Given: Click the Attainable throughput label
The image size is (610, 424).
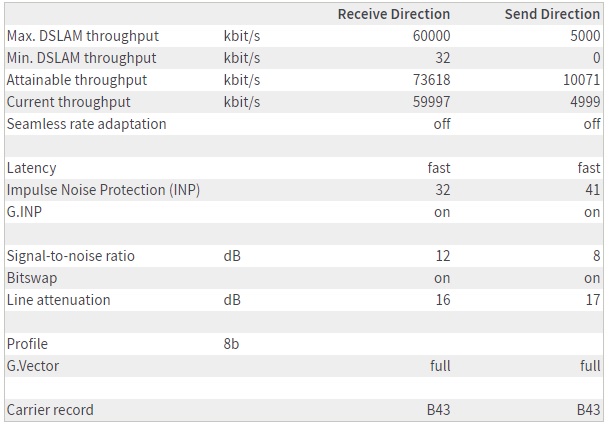Looking at the screenshot, I should (x=76, y=80).
